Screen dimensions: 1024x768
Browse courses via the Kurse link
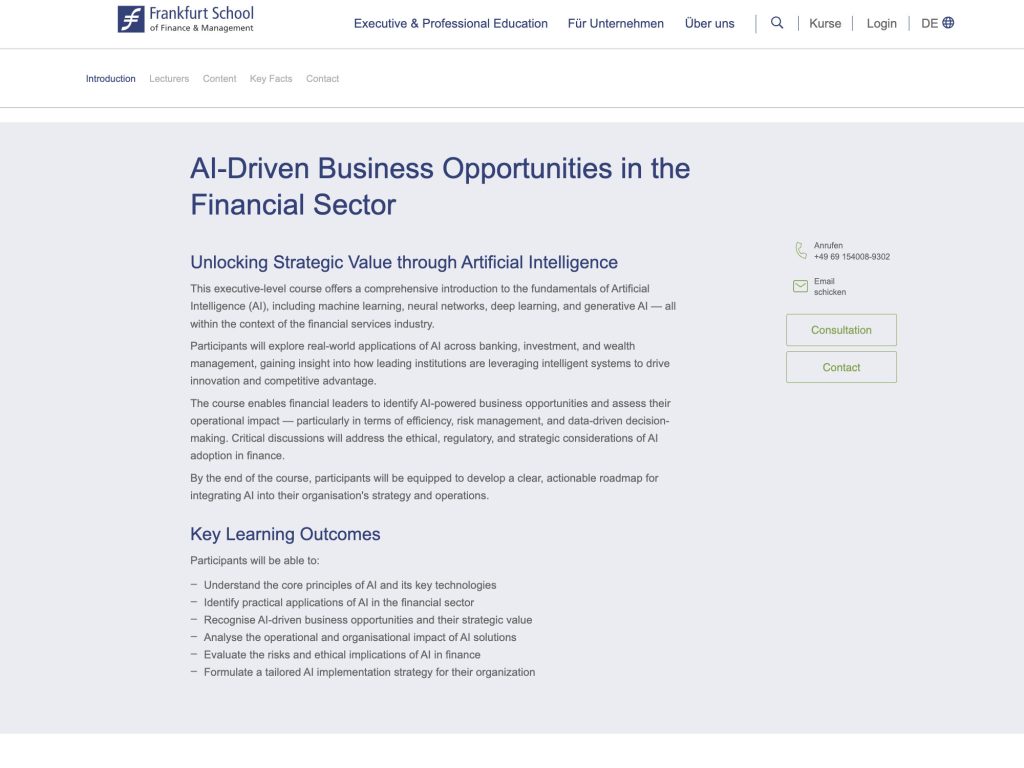(825, 23)
